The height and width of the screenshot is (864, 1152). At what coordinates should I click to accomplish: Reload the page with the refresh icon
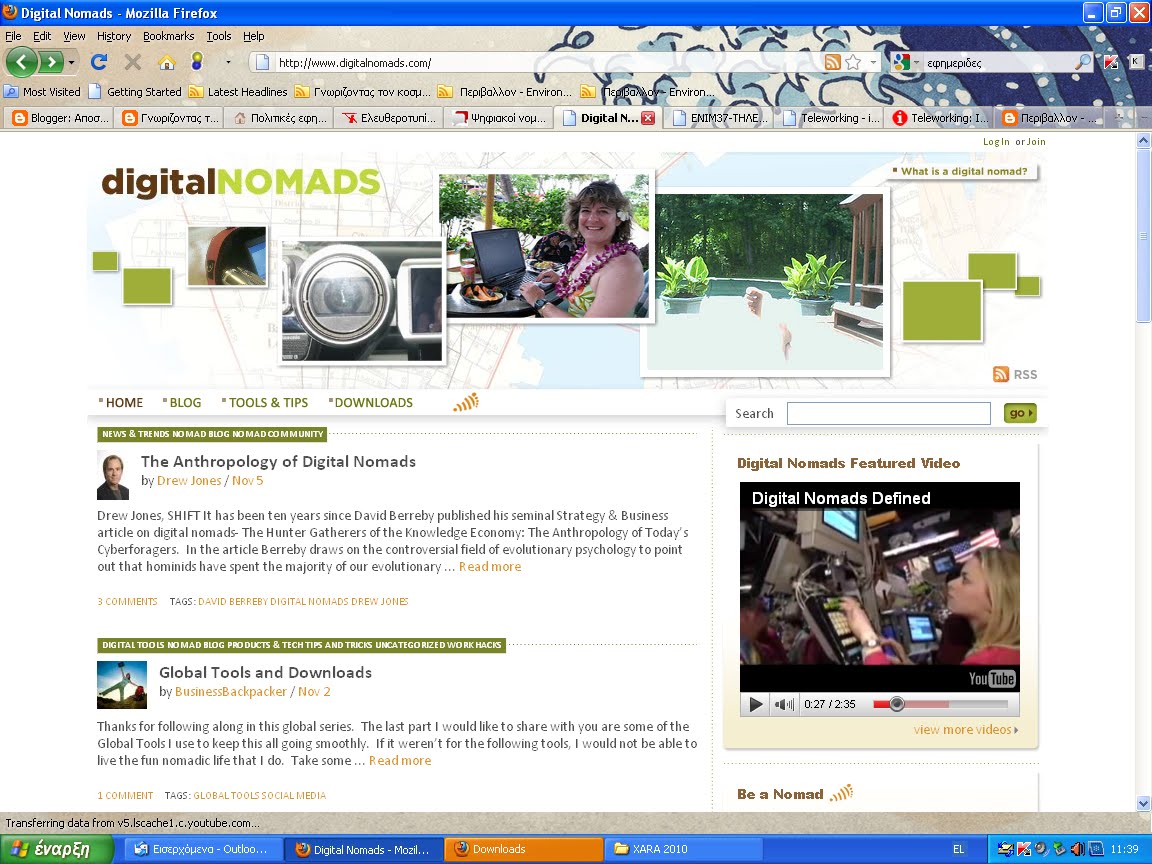[98, 62]
